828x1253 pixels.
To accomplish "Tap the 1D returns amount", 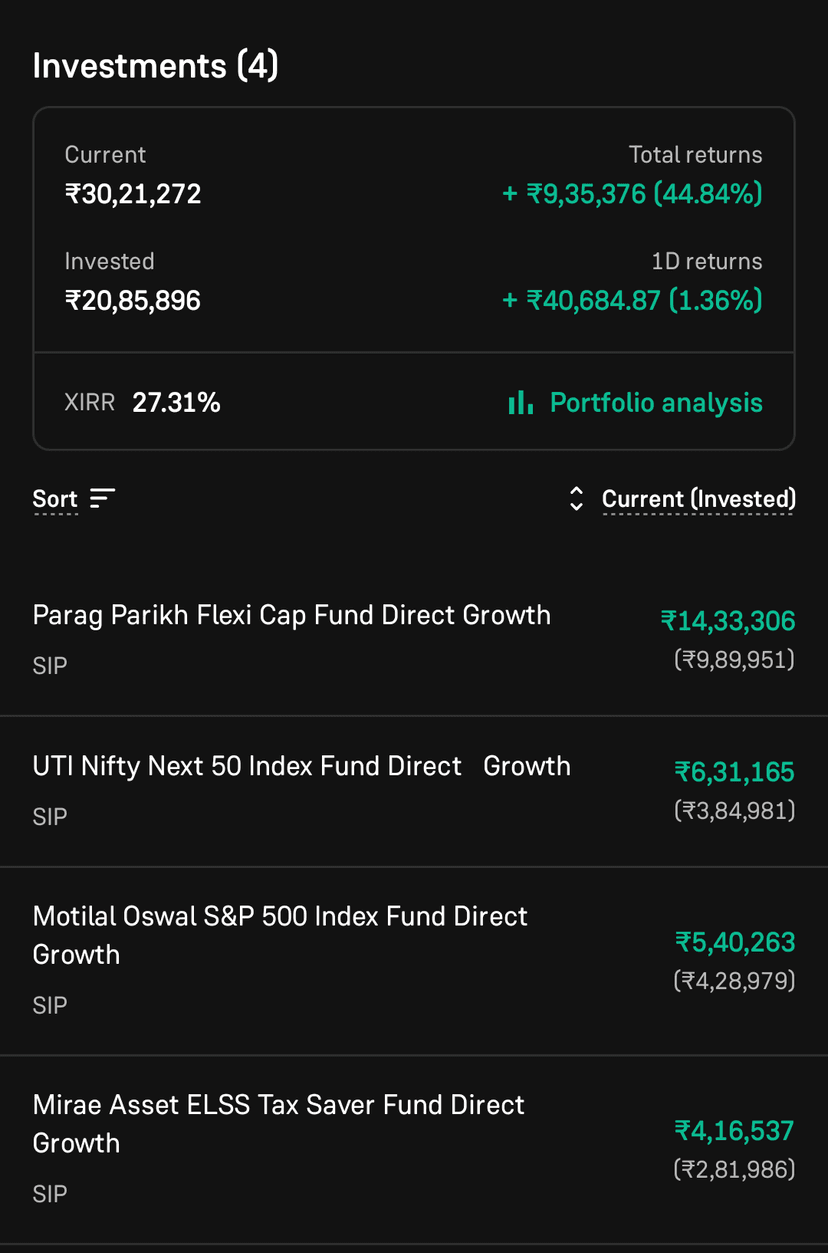I will 632,300.
